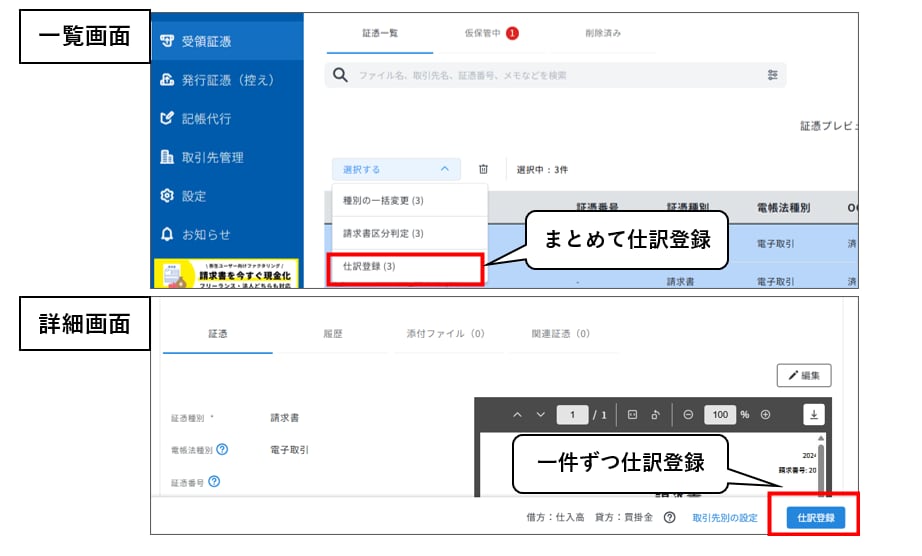This screenshot has width=922, height=556.
Task: Zoom out the PDF preview
Action: point(689,414)
